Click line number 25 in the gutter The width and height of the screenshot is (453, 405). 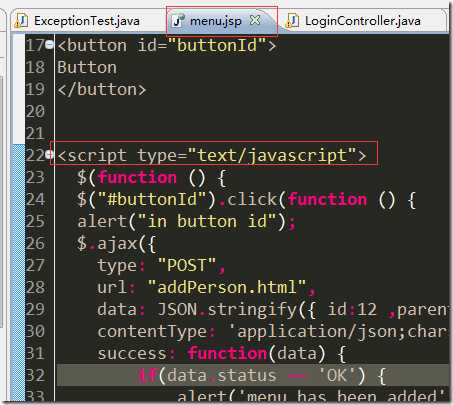35,221
